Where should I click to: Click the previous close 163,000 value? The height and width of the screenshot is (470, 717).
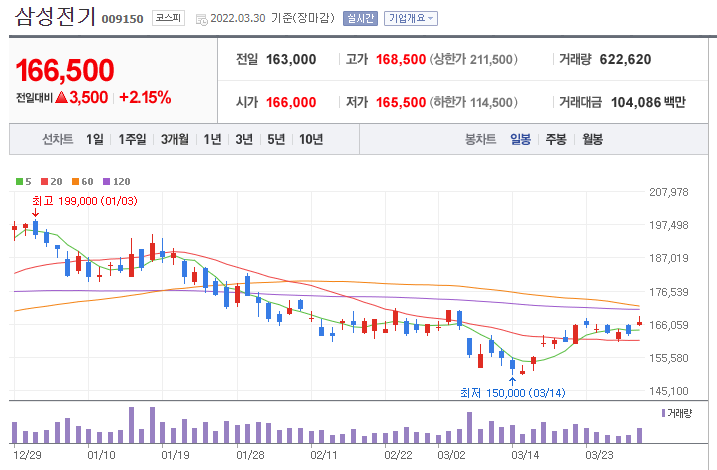(x=291, y=59)
